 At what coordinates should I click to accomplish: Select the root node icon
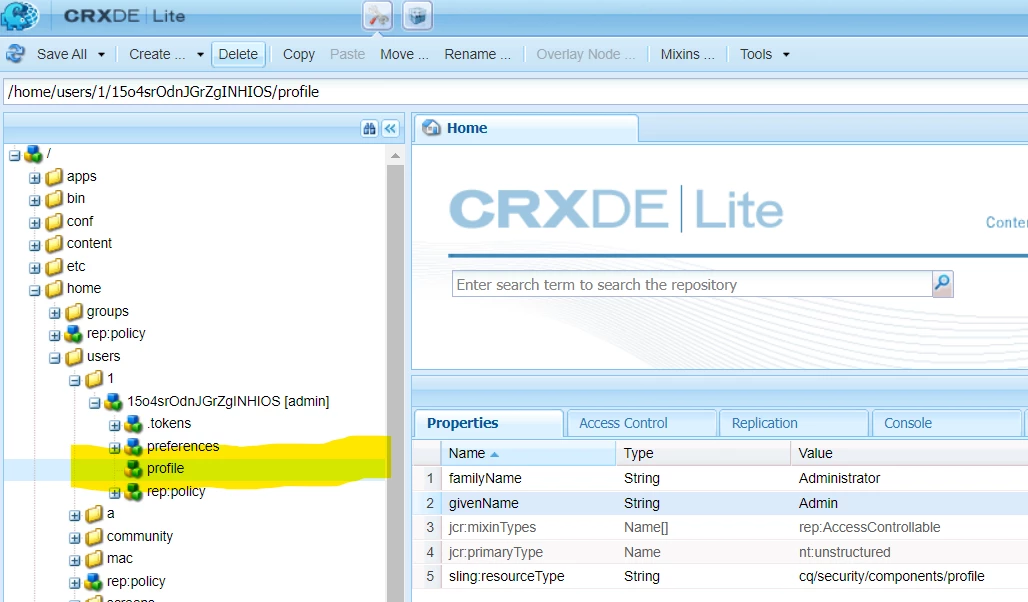point(33,154)
